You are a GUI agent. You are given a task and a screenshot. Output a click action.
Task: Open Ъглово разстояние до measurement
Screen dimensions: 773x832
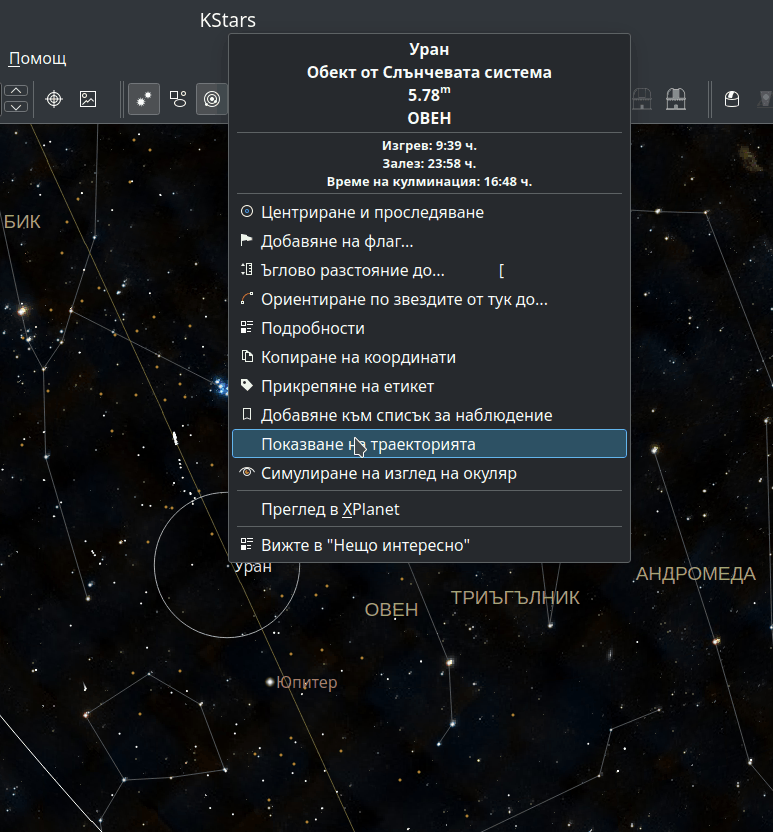(x=352, y=270)
